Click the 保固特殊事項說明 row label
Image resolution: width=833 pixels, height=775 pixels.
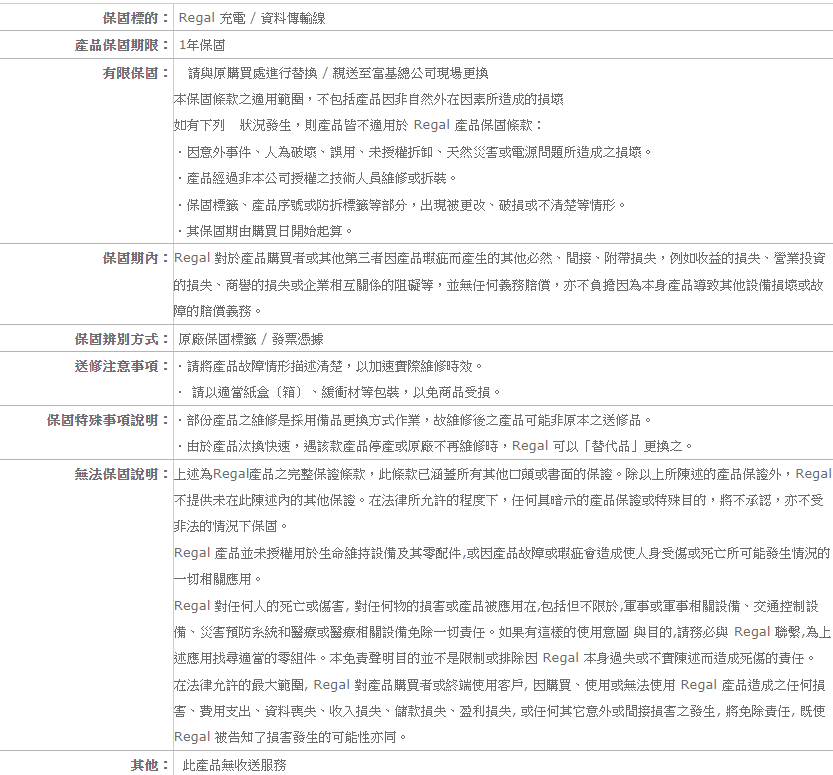(x=108, y=420)
